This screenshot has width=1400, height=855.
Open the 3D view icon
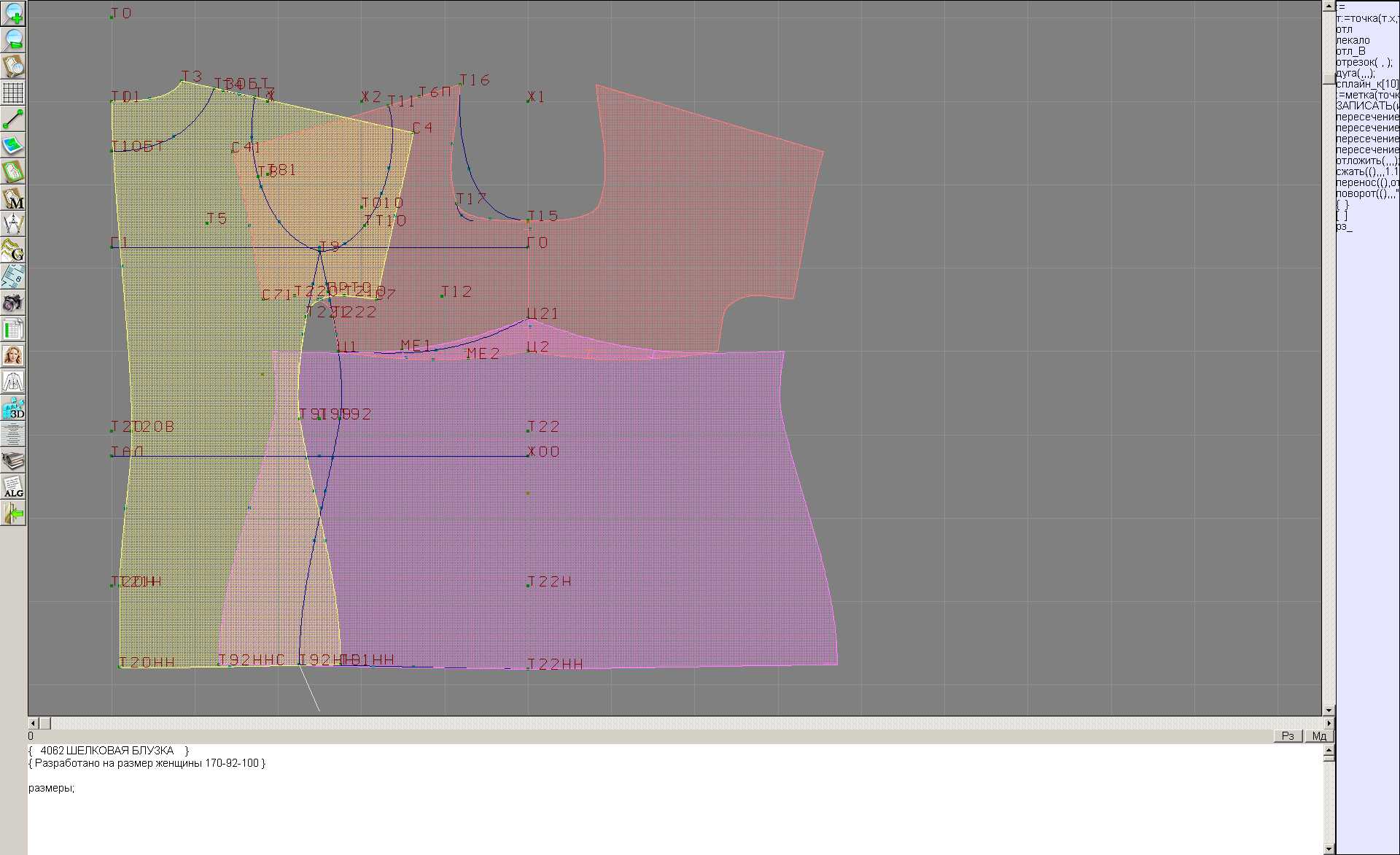tap(13, 408)
